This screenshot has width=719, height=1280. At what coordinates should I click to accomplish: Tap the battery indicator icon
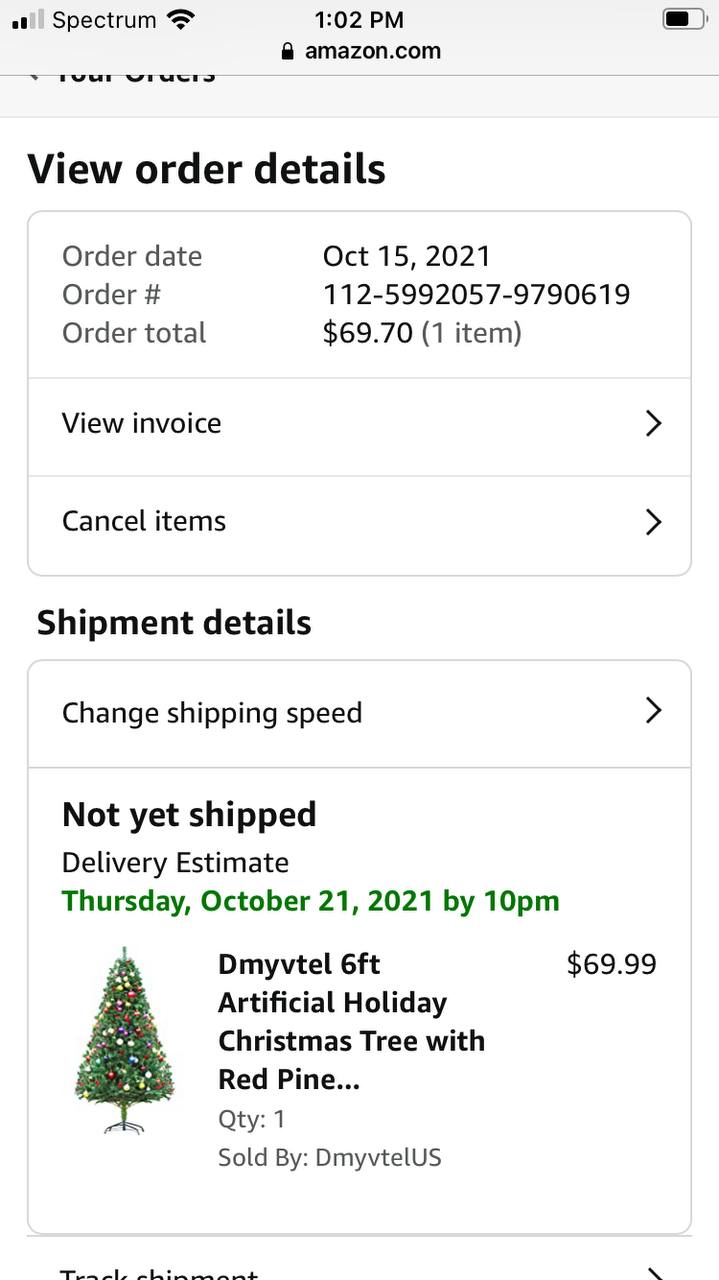tap(684, 19)
